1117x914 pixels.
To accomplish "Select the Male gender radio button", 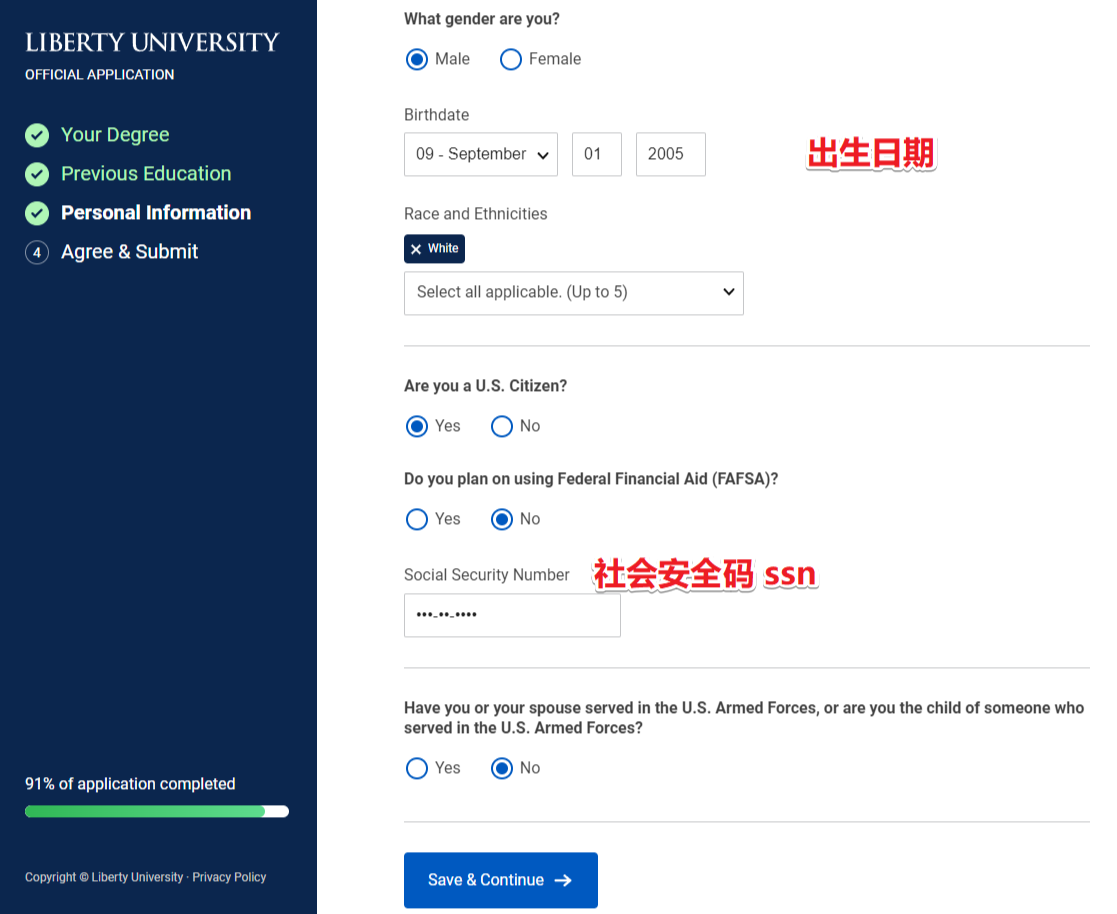I will (417, 59).
